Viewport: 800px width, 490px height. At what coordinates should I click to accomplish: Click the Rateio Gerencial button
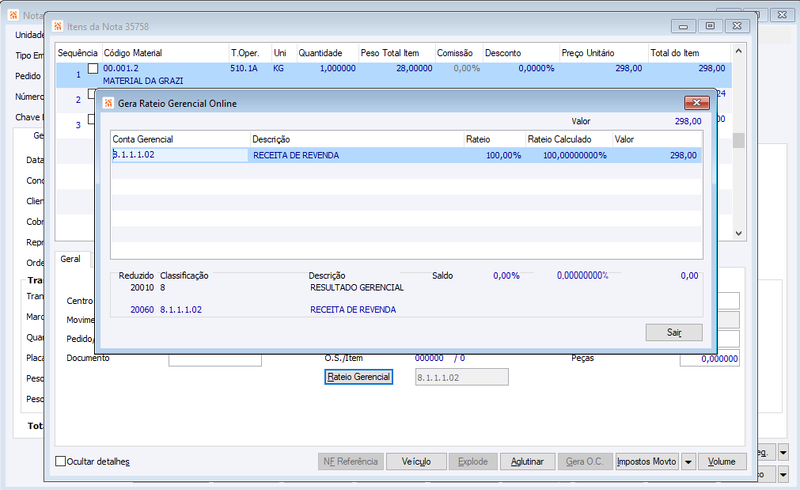[359, 377]
